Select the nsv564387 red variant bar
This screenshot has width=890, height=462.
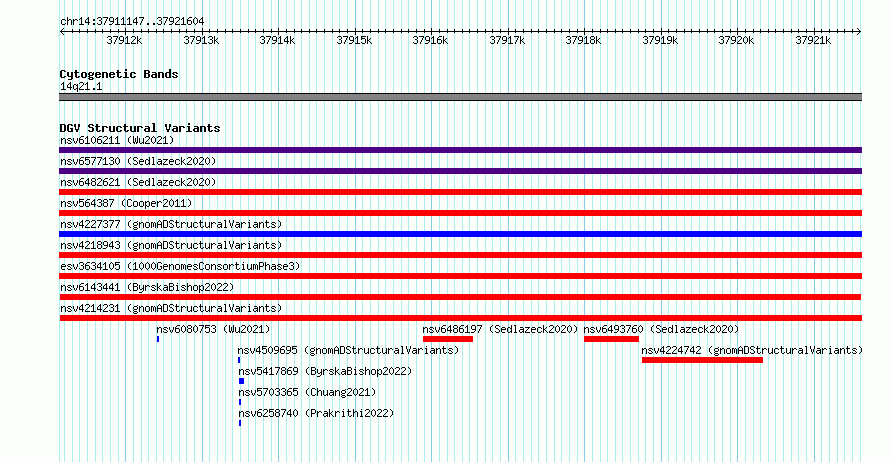point(460,213)
